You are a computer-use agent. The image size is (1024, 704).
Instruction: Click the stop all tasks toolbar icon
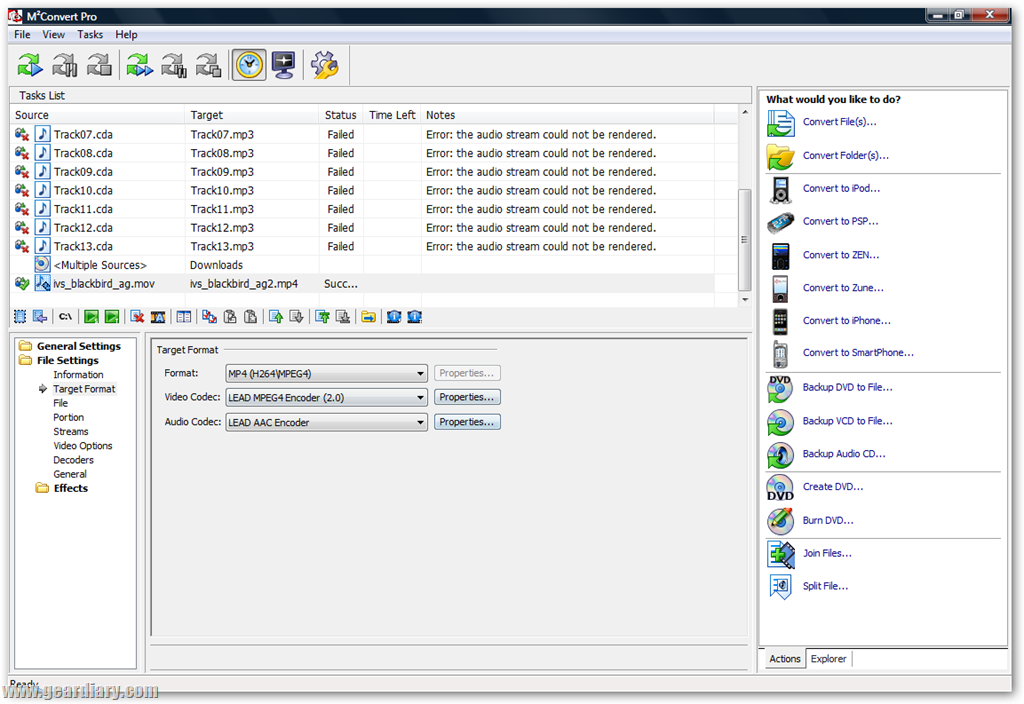(209, 65)
